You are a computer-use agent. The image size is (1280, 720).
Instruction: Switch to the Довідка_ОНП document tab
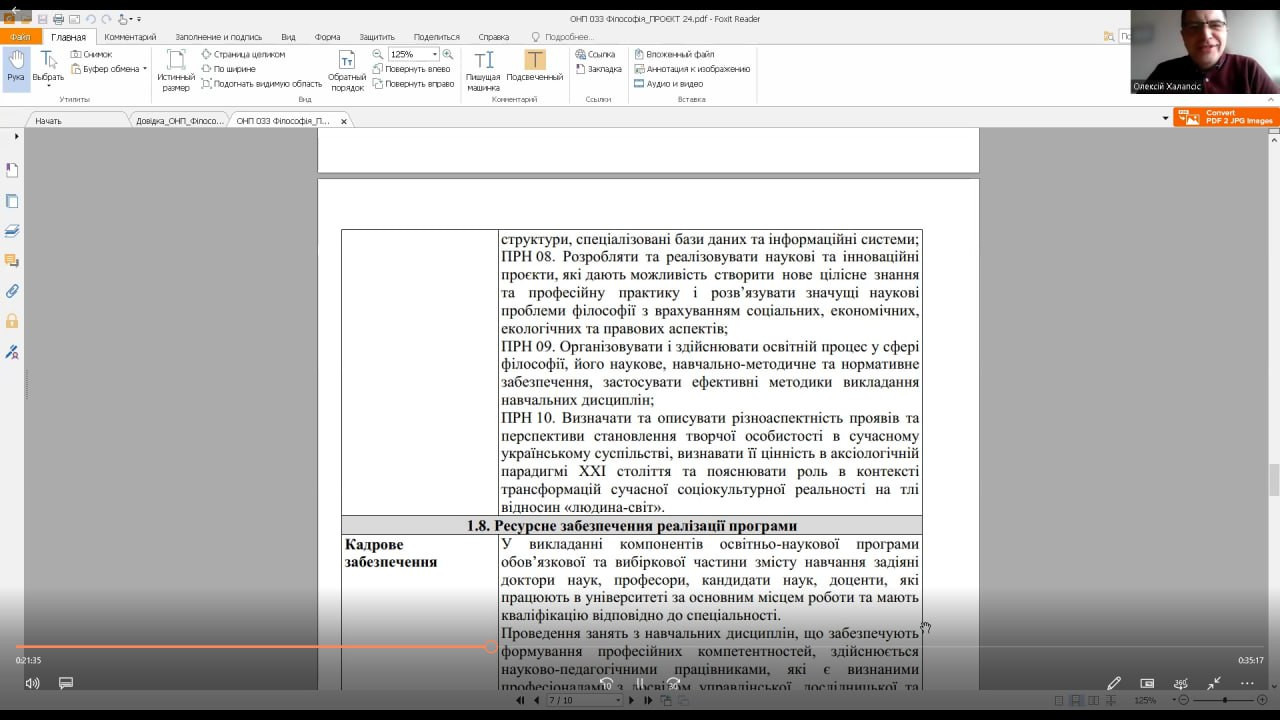[x=178, y=121]
